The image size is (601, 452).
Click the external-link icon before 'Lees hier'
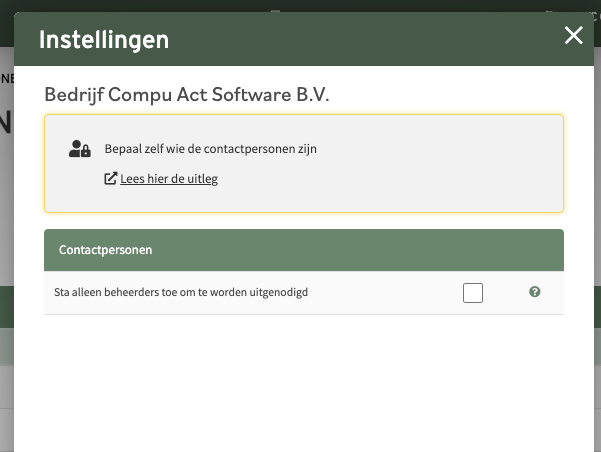tap(110, 179)
